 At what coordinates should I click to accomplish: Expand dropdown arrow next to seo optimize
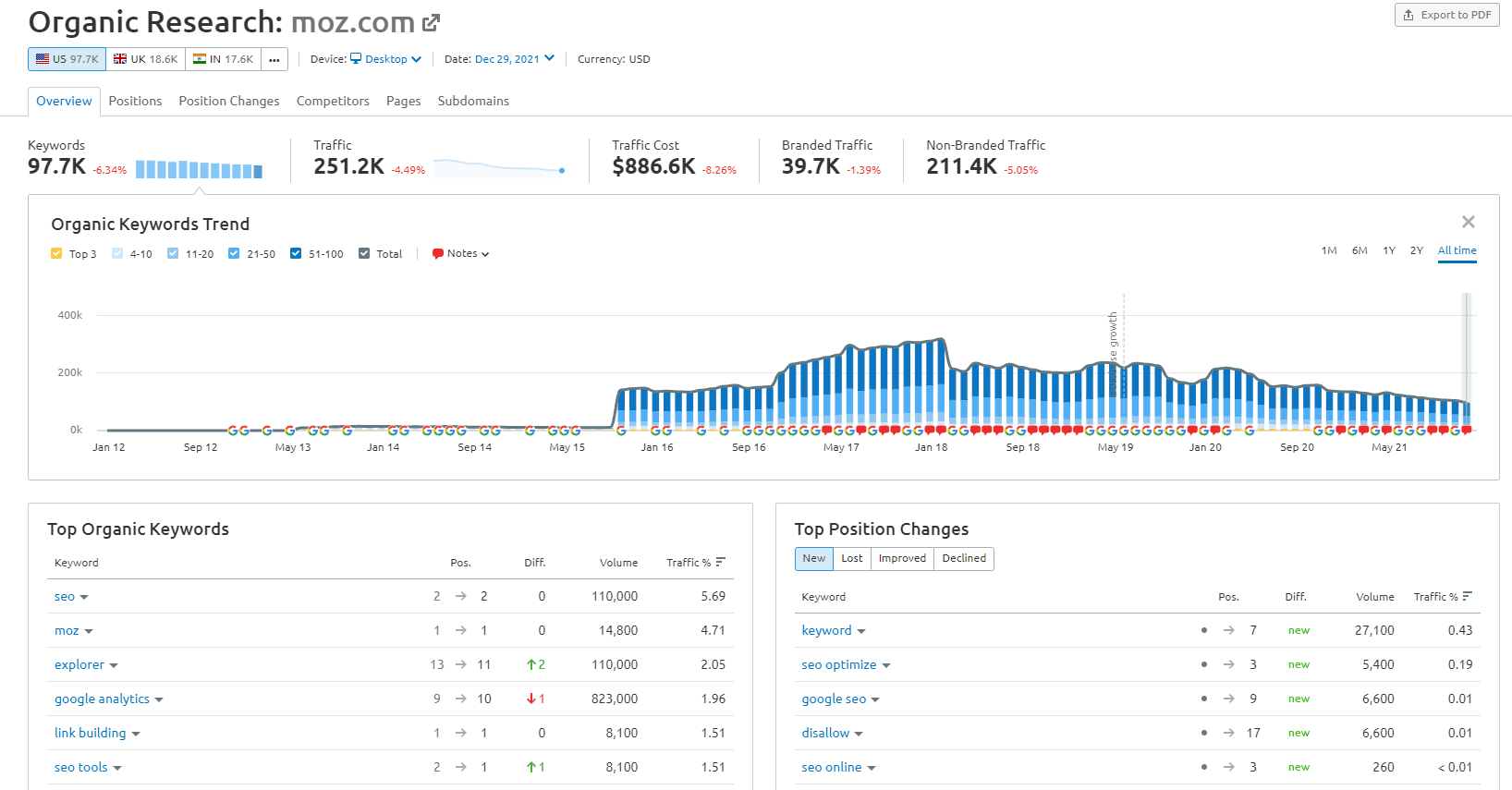886,666
